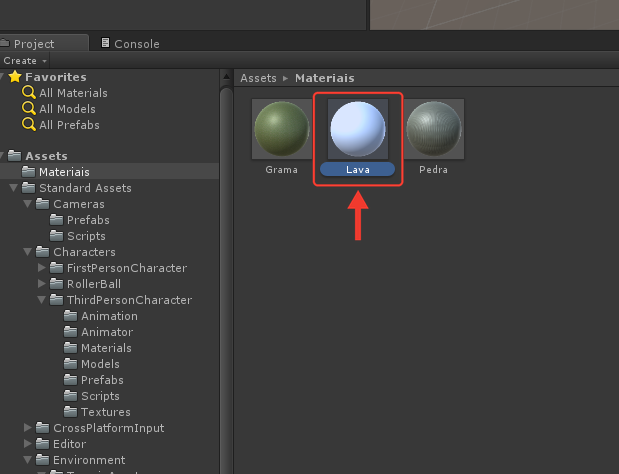Click the FirstPersonCharacter folder icon

(x=56, y=268)
